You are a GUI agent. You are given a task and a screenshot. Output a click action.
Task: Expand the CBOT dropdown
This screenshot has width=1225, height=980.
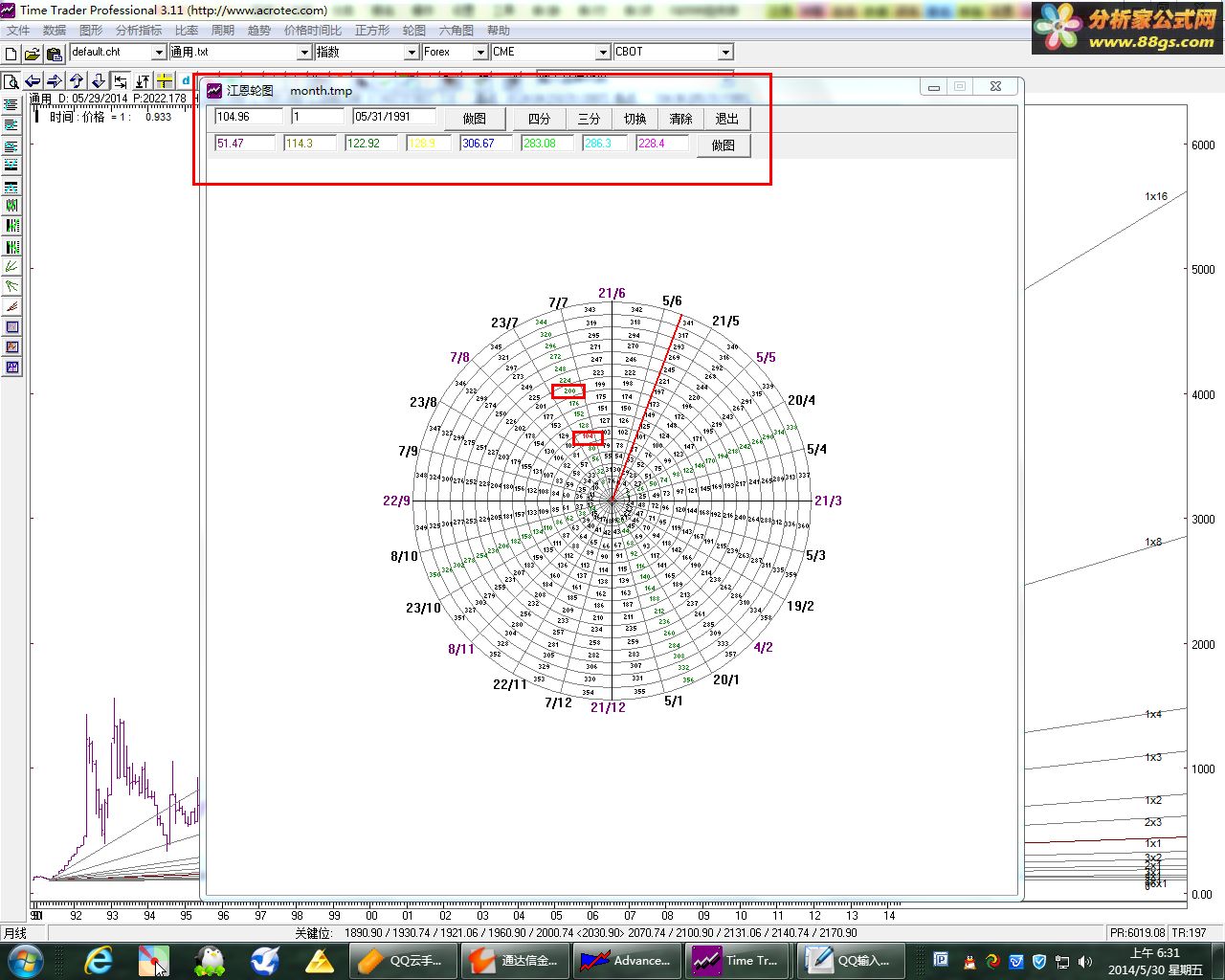tap(725, 53)
